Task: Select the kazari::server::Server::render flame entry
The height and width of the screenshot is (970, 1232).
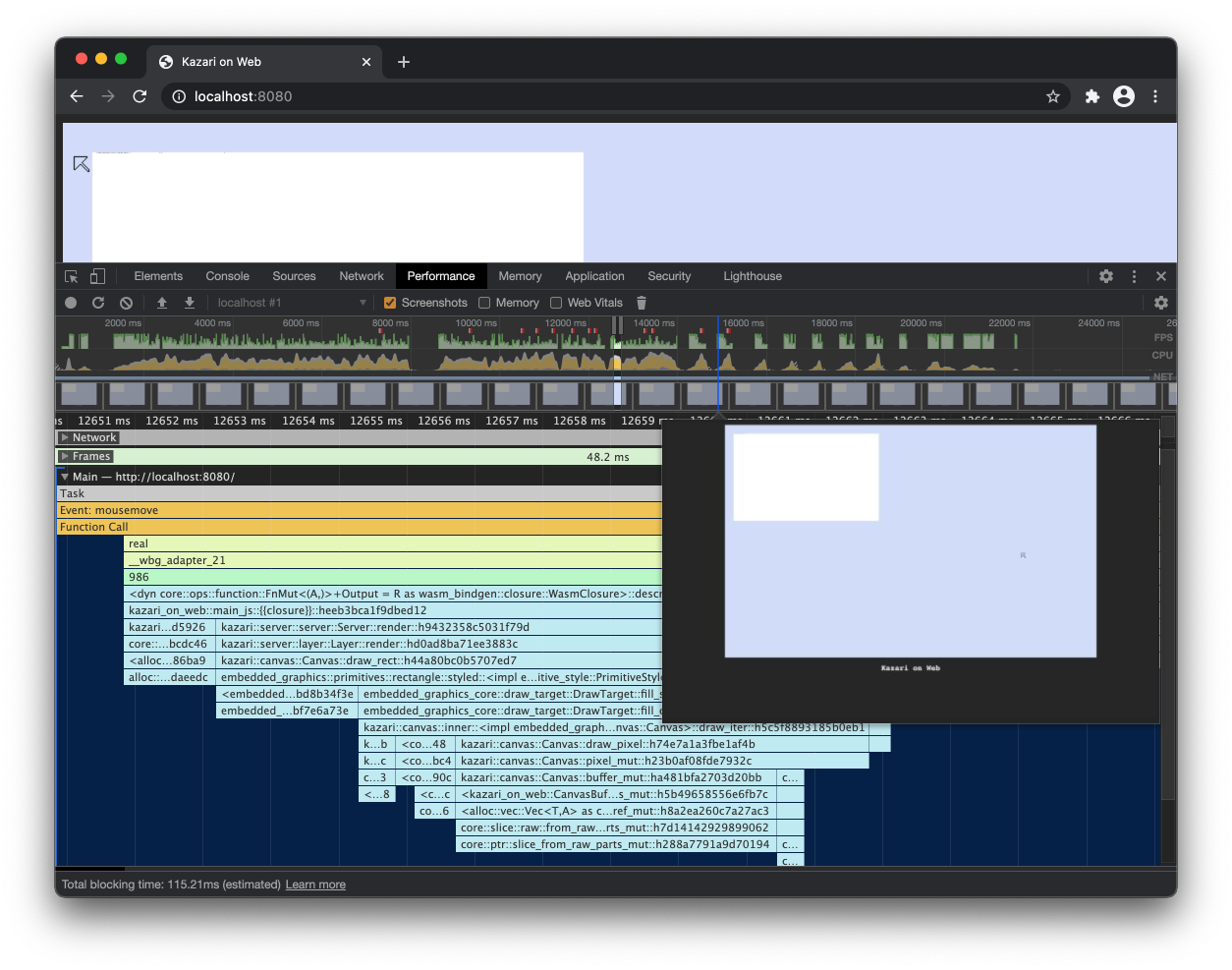Action: [393, 627]
